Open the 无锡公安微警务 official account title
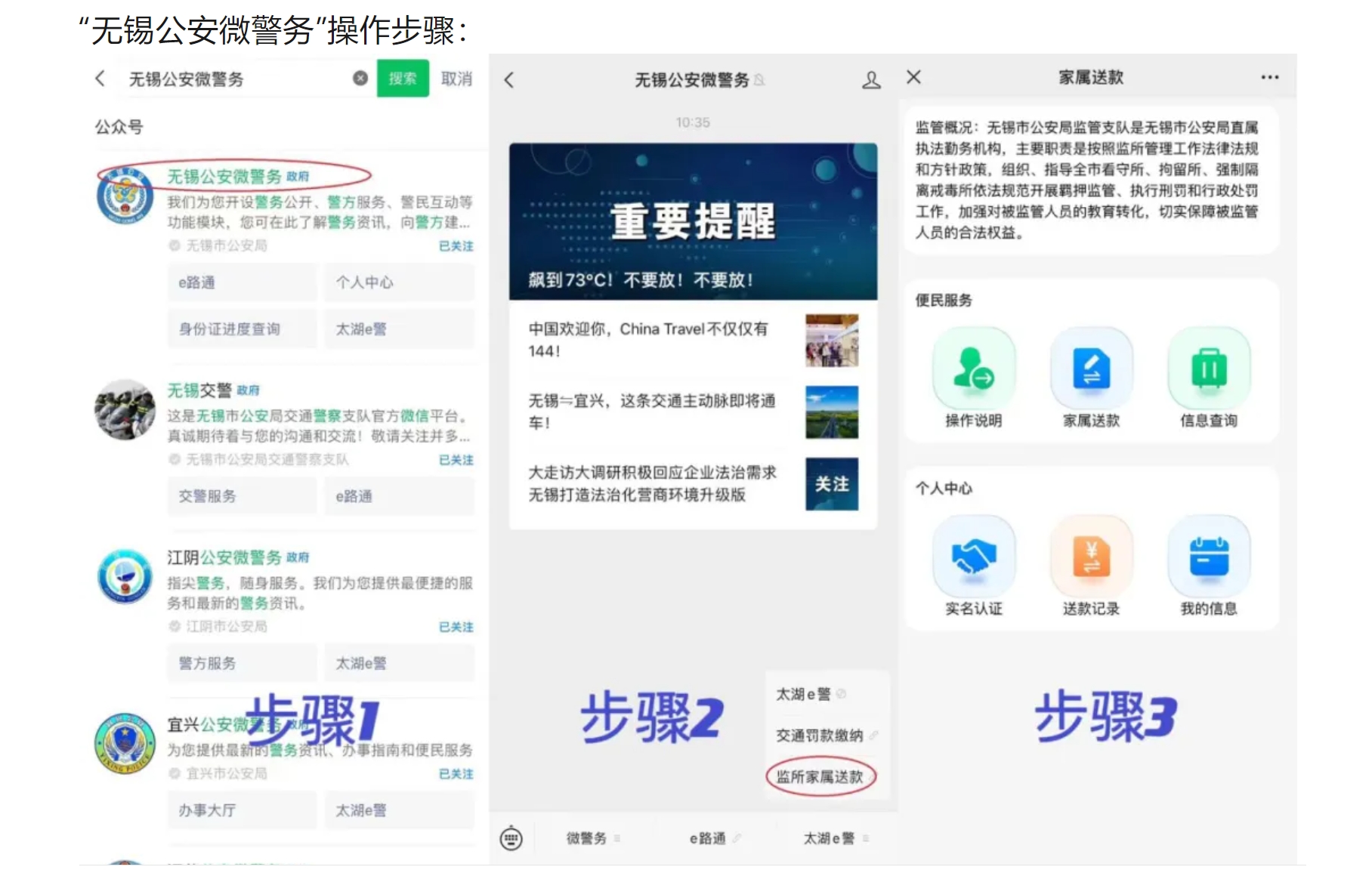Viewport: 1372px width, 870px height. 224,176
